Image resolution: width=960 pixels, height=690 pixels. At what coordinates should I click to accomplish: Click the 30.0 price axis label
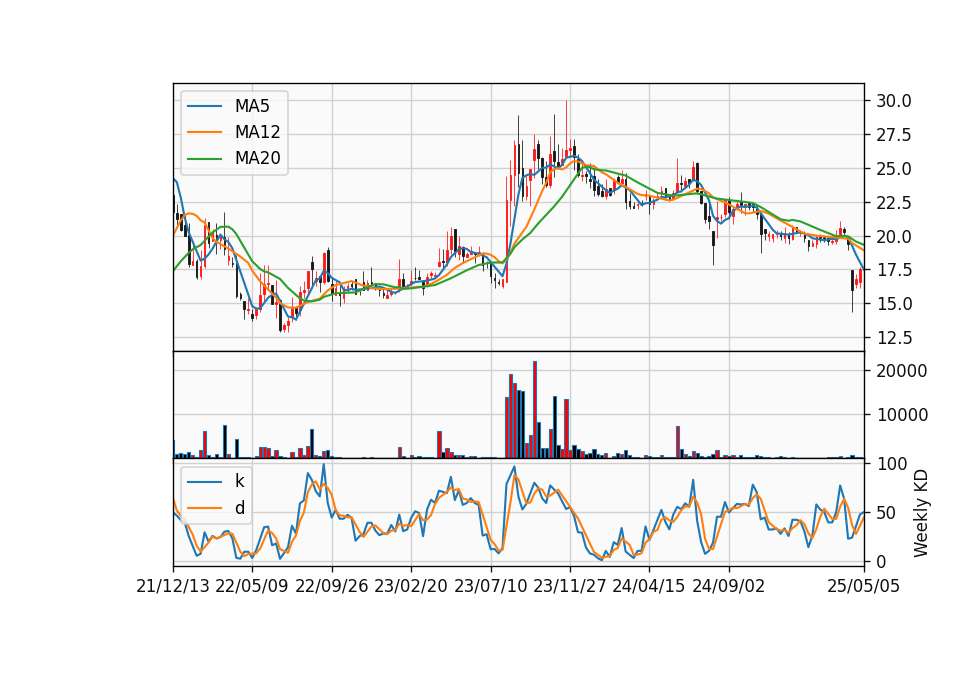tap(893, 101)
